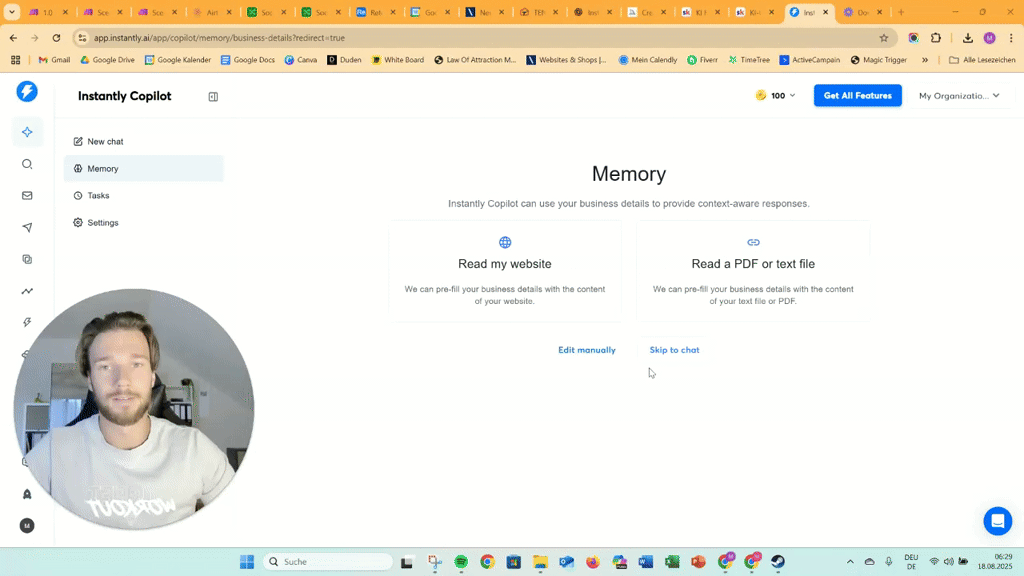Open the Alle Lesezeichen bookmarks folder

pos(982,59)
